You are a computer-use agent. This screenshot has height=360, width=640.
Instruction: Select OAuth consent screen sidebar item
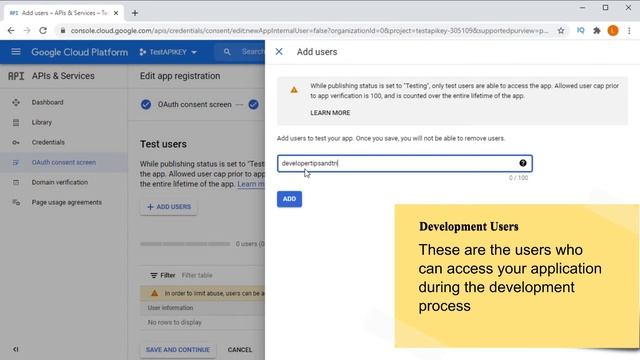tap(64, 162)
